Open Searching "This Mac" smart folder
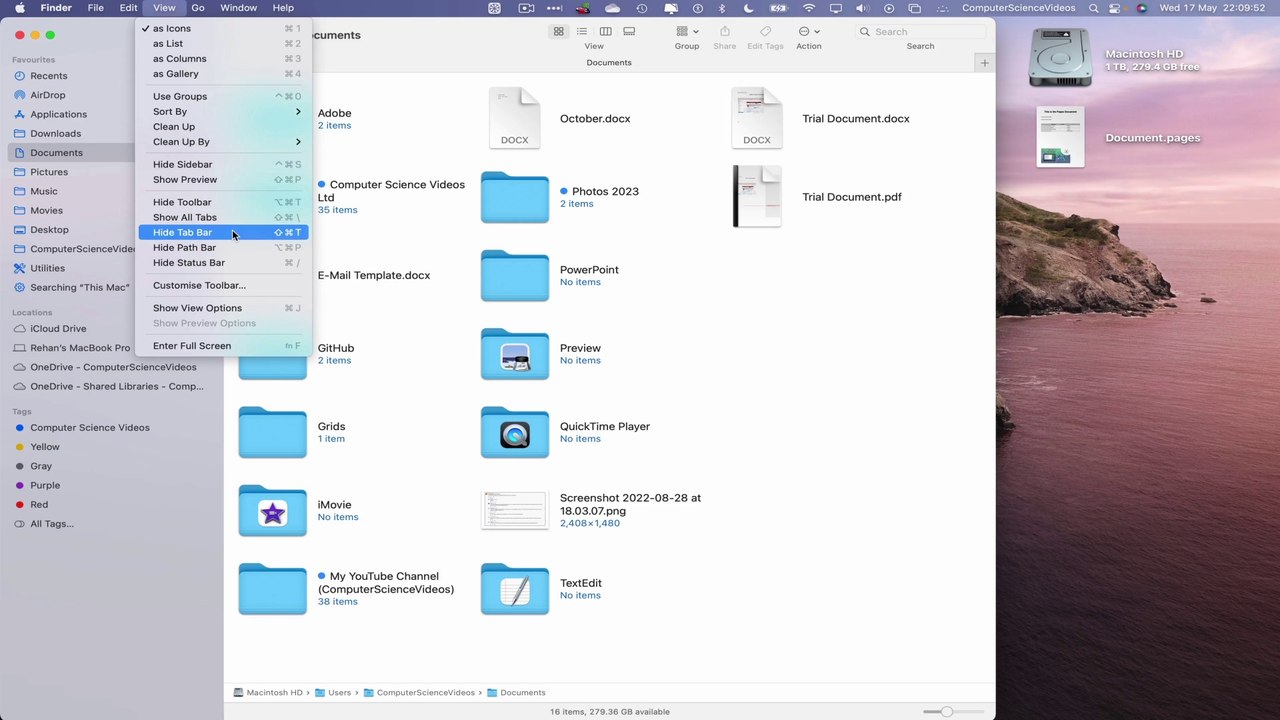1280x720 pixels. coord(79,287)
